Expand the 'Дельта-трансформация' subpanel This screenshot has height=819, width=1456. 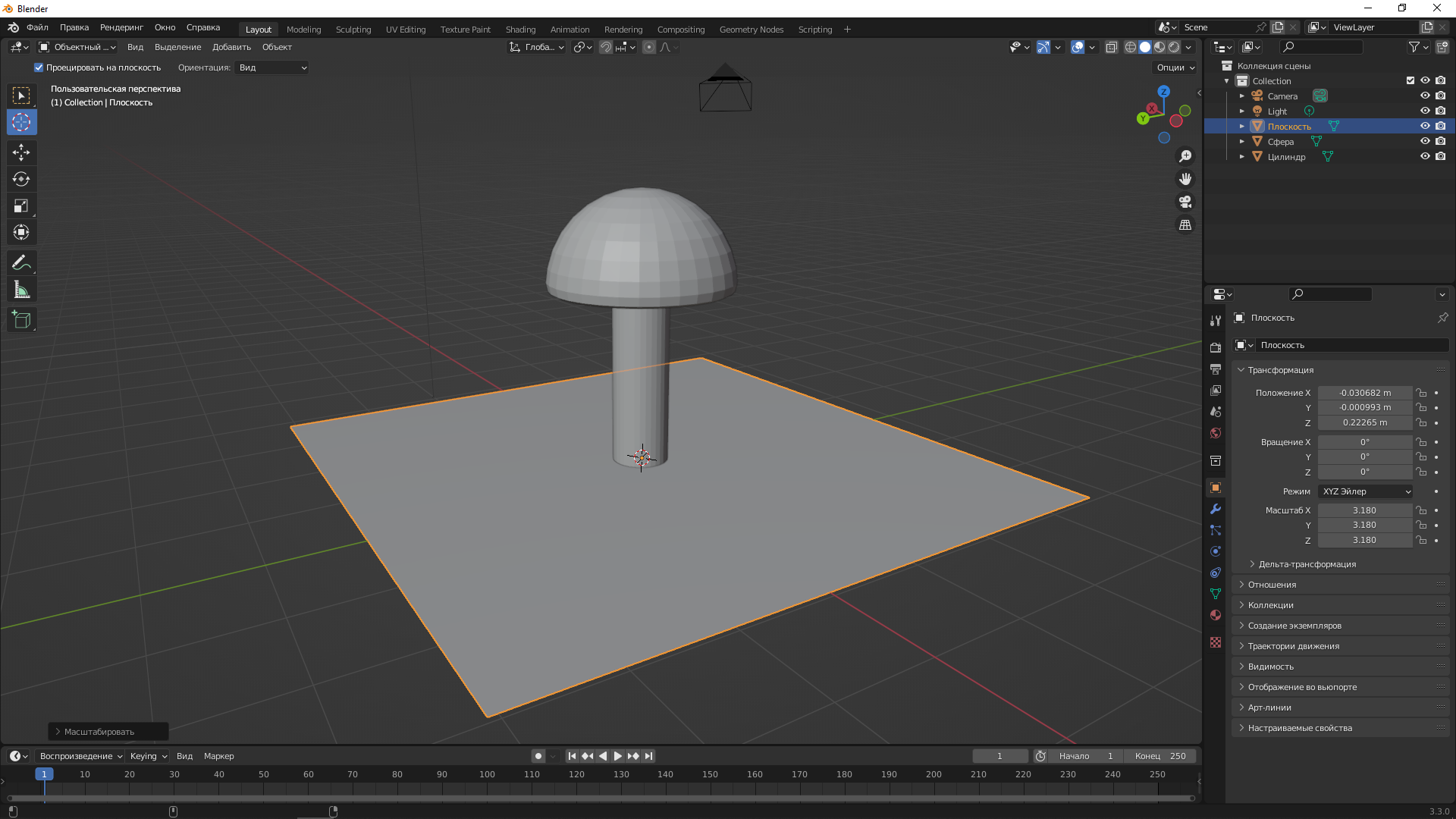1307,564
